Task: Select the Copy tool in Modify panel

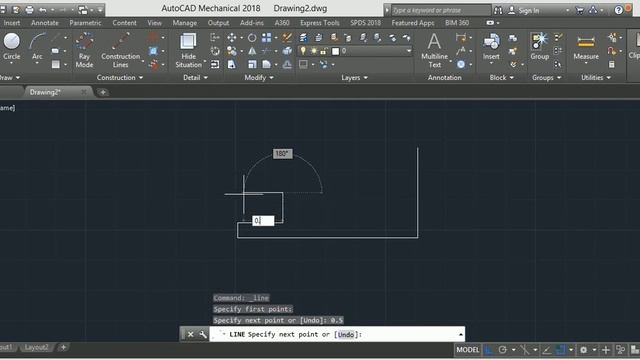Action: coord(231,51)
